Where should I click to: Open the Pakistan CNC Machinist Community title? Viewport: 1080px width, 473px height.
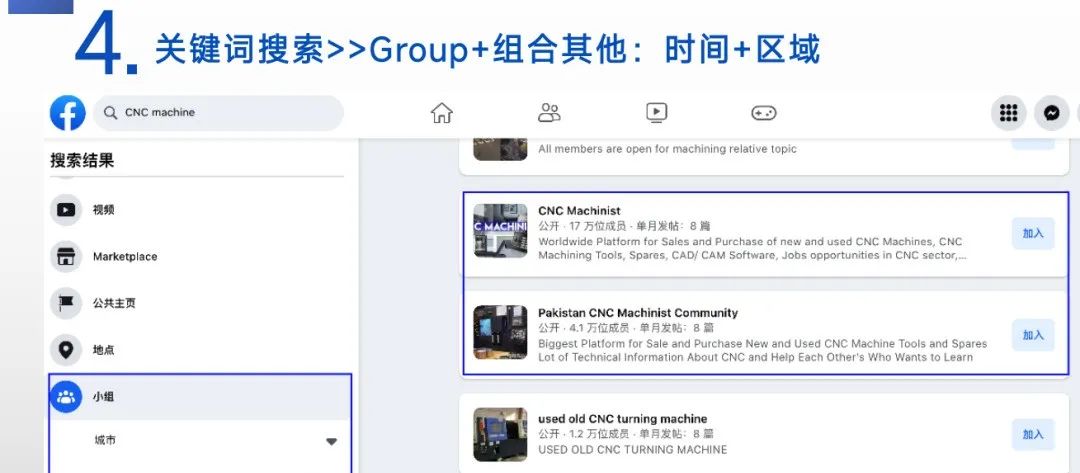(638, 313)
